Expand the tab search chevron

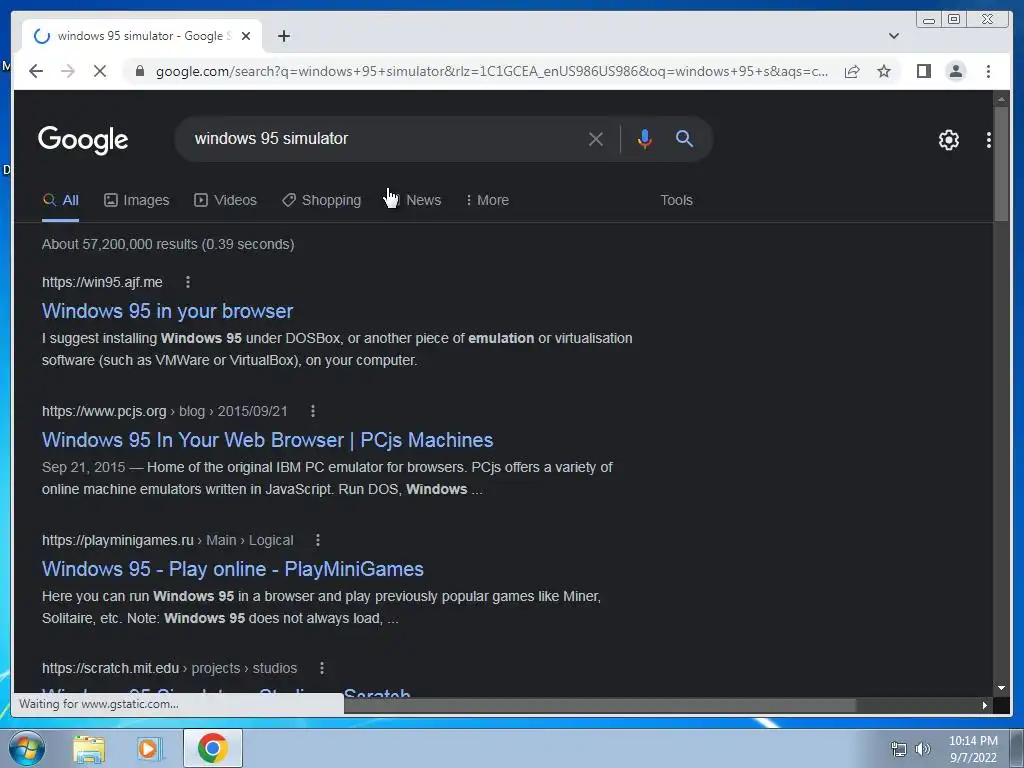pos(894,36)
